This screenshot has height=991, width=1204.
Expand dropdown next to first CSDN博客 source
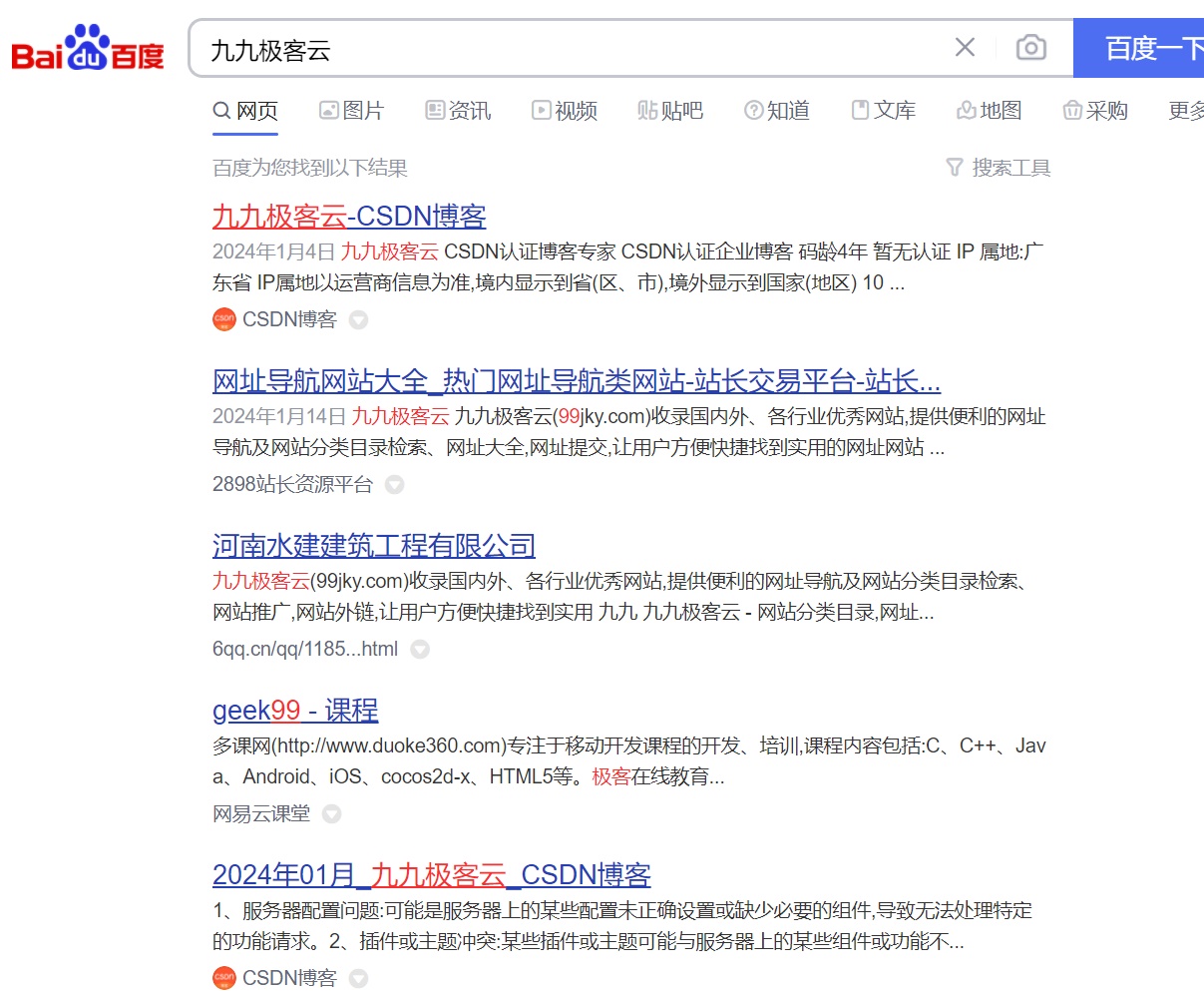pyautogui.click(x=359, y=320)
